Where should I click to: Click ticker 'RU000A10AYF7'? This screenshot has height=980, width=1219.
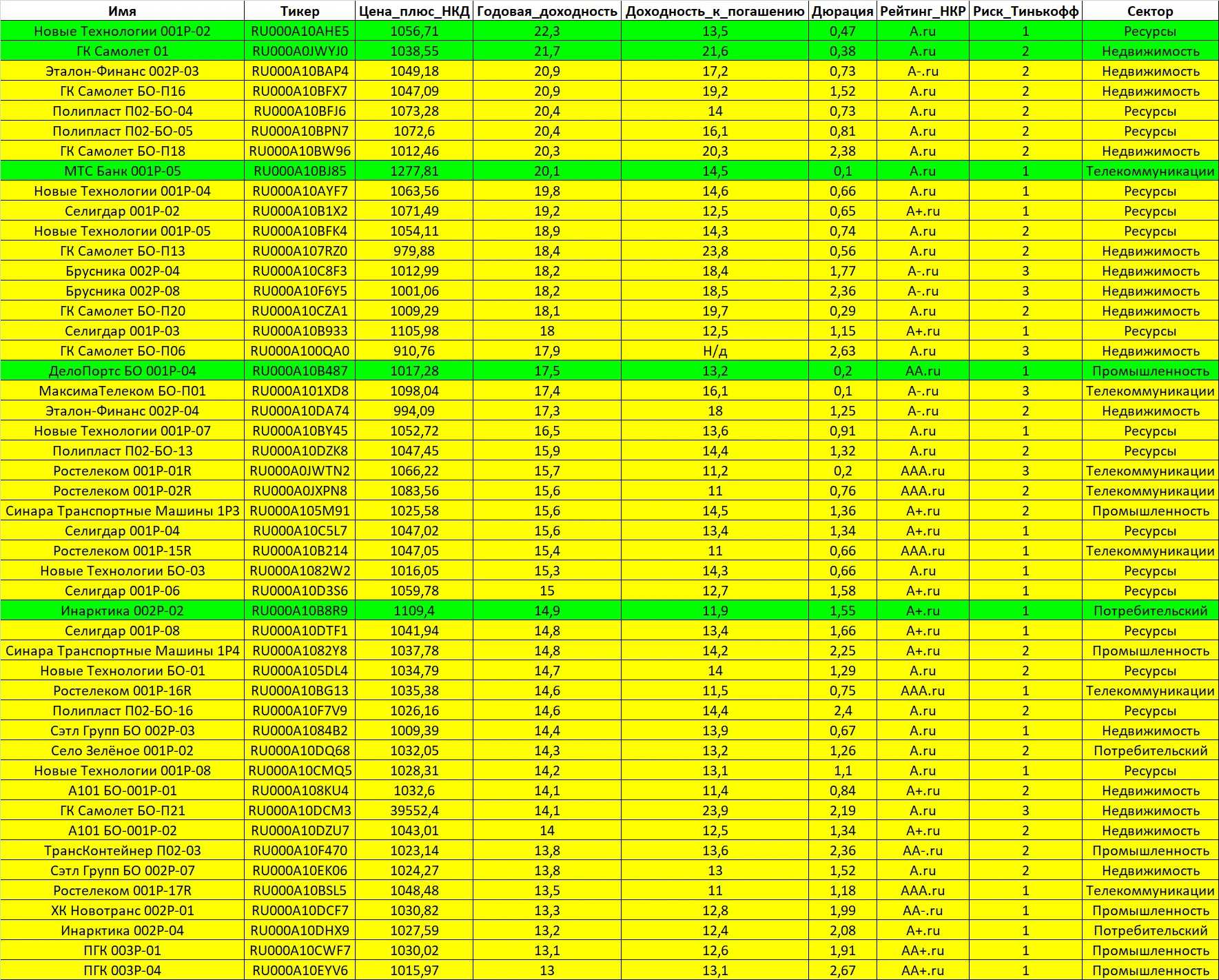point(300,191)
